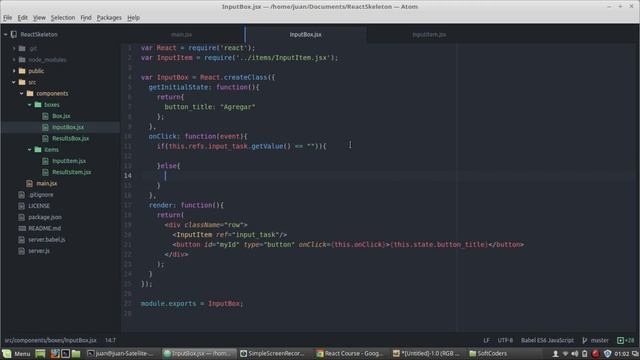Switch to juan@juan-Satellite terminal window
The height and width of the screenshot is (360, 640).
122,353
